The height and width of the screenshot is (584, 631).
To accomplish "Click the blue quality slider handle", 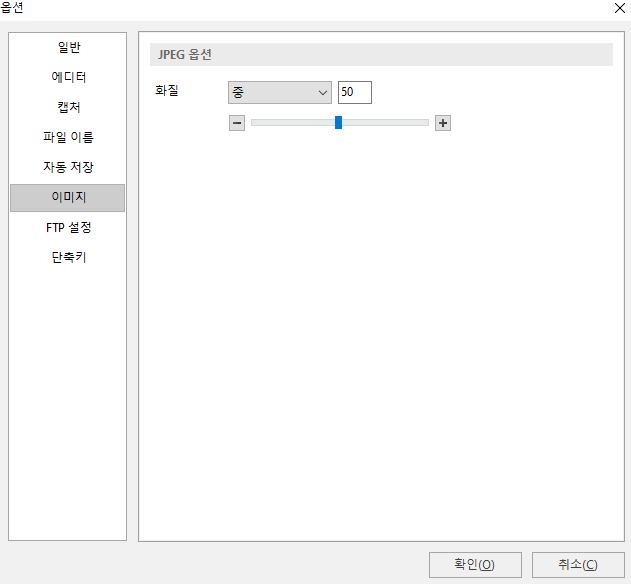I will click(x=338, y=123).
